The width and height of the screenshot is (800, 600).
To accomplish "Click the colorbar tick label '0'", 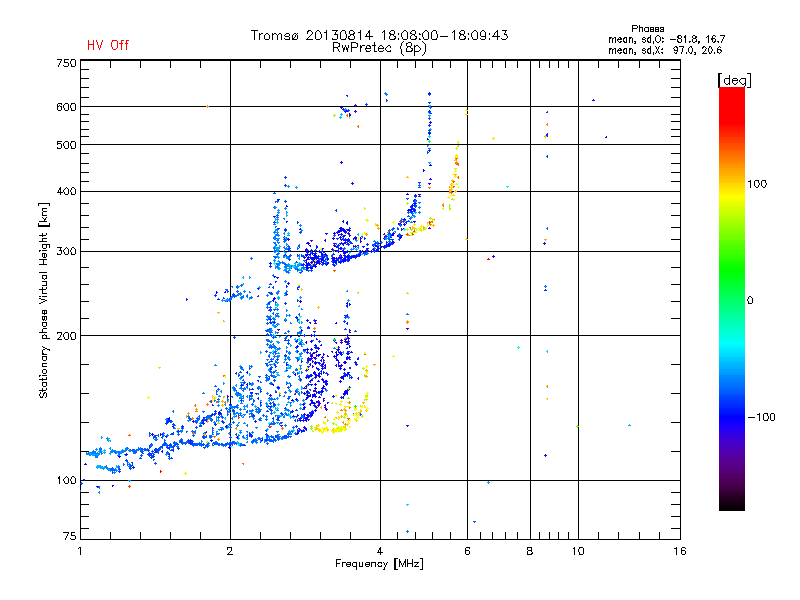I will point(750,301).
